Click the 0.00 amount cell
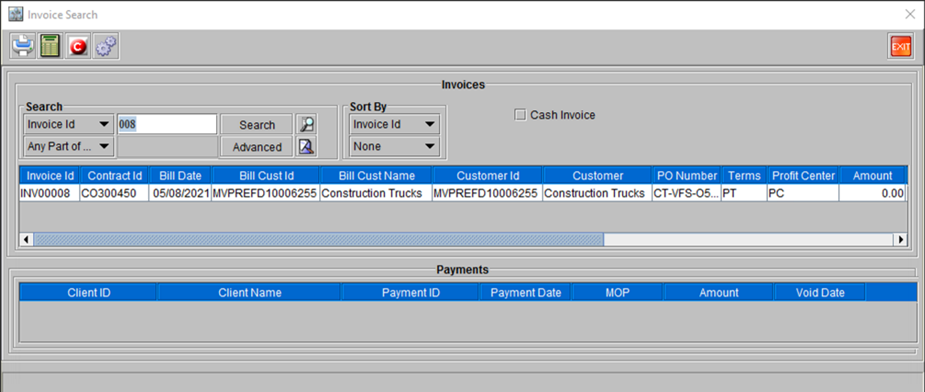Image resolution: width=925 pixels, height=392 pixels. 872,193
